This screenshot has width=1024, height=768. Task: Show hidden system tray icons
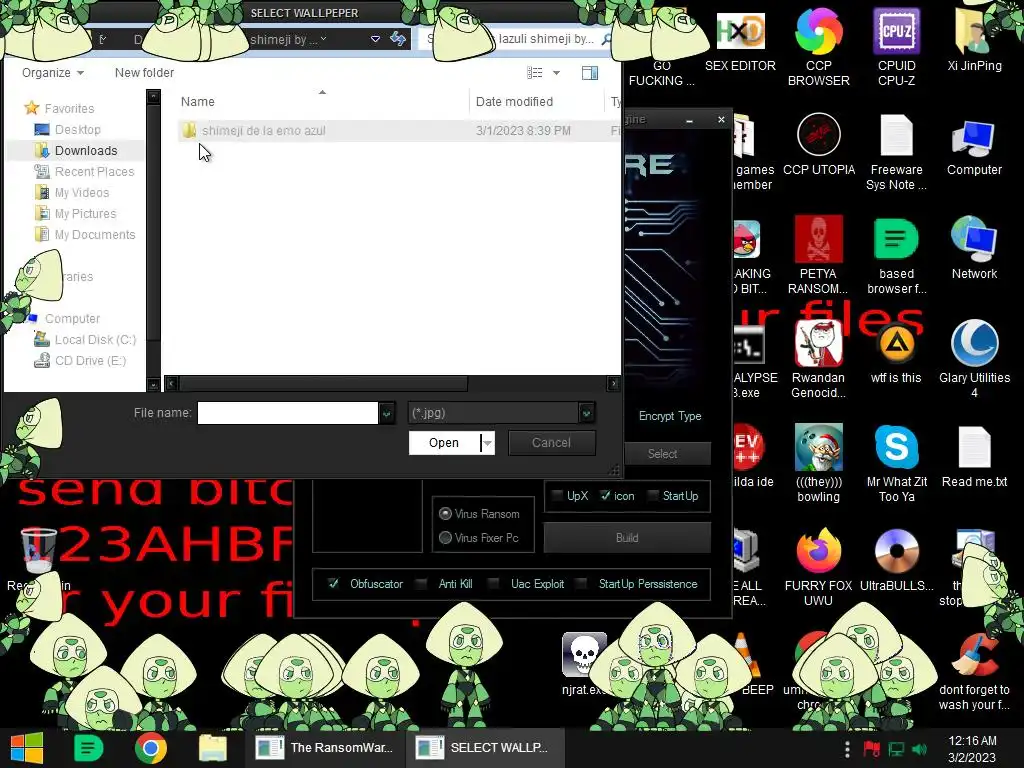847,749
